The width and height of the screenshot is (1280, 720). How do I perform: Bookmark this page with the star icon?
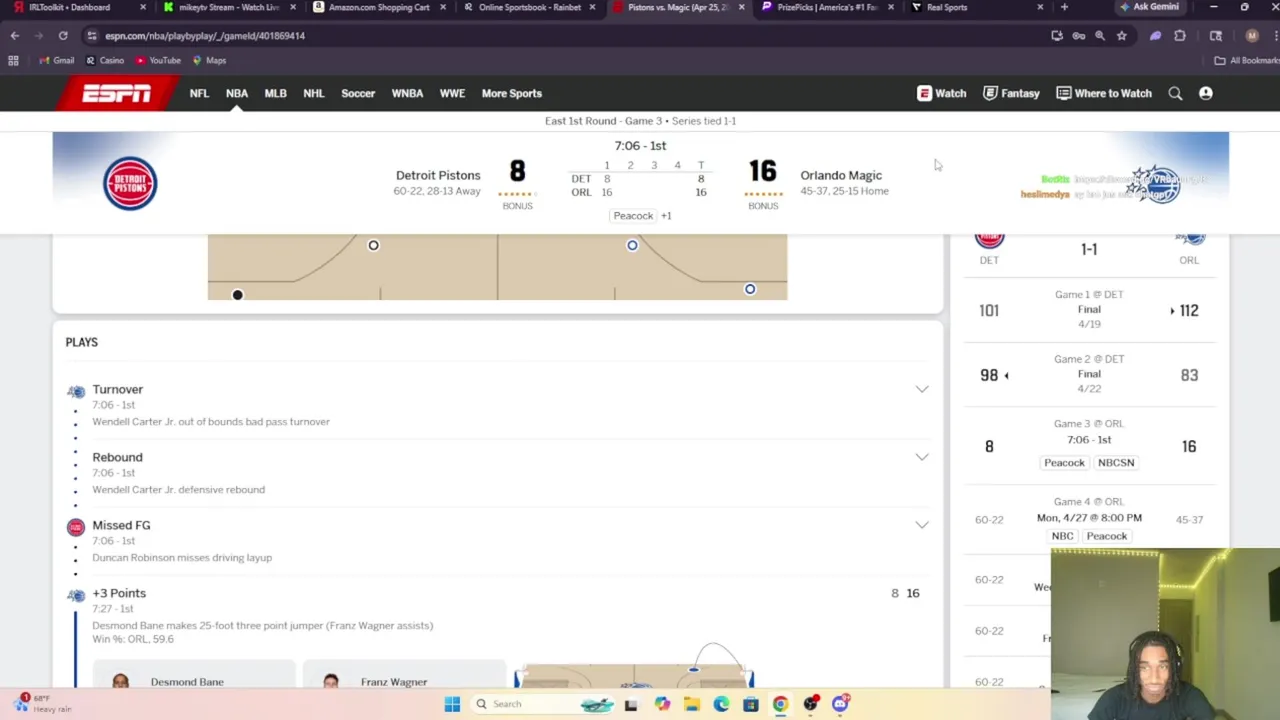(x=1121, y=35)
